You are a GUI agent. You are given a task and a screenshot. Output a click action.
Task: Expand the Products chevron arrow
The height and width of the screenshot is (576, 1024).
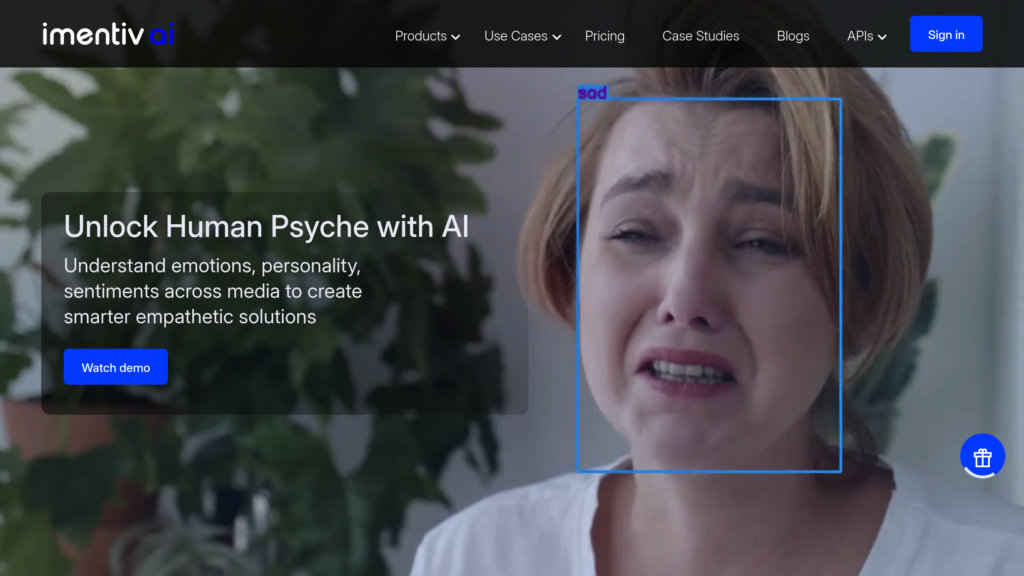pyautogui.click(x=456, y=37)
